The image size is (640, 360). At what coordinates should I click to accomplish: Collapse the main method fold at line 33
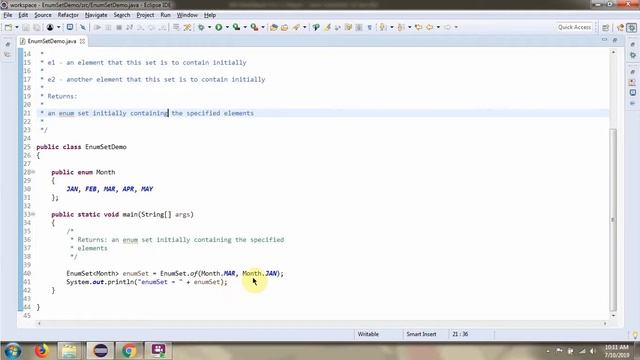click(x=33, y=214)
